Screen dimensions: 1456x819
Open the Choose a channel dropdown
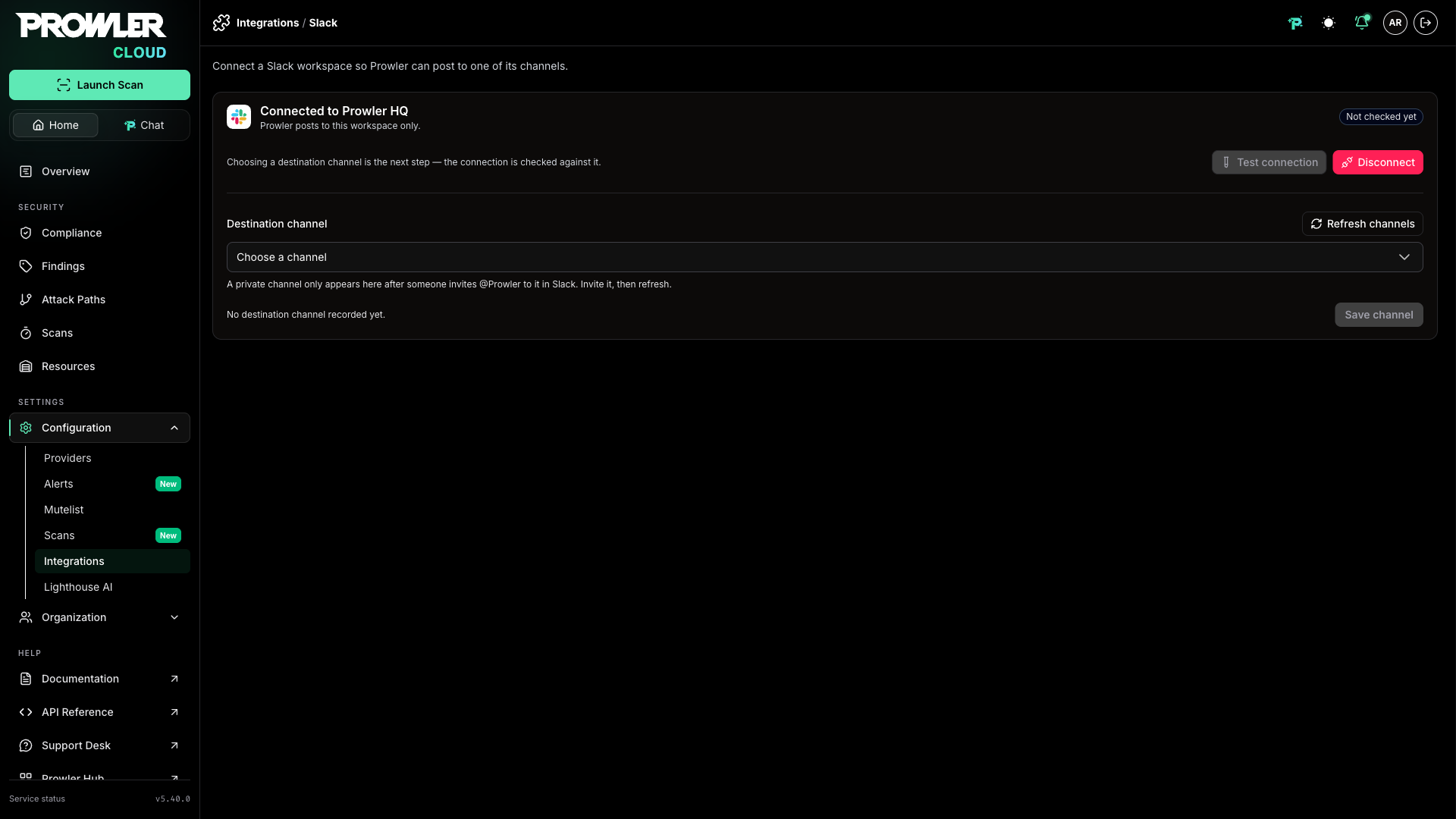point(825,257)
